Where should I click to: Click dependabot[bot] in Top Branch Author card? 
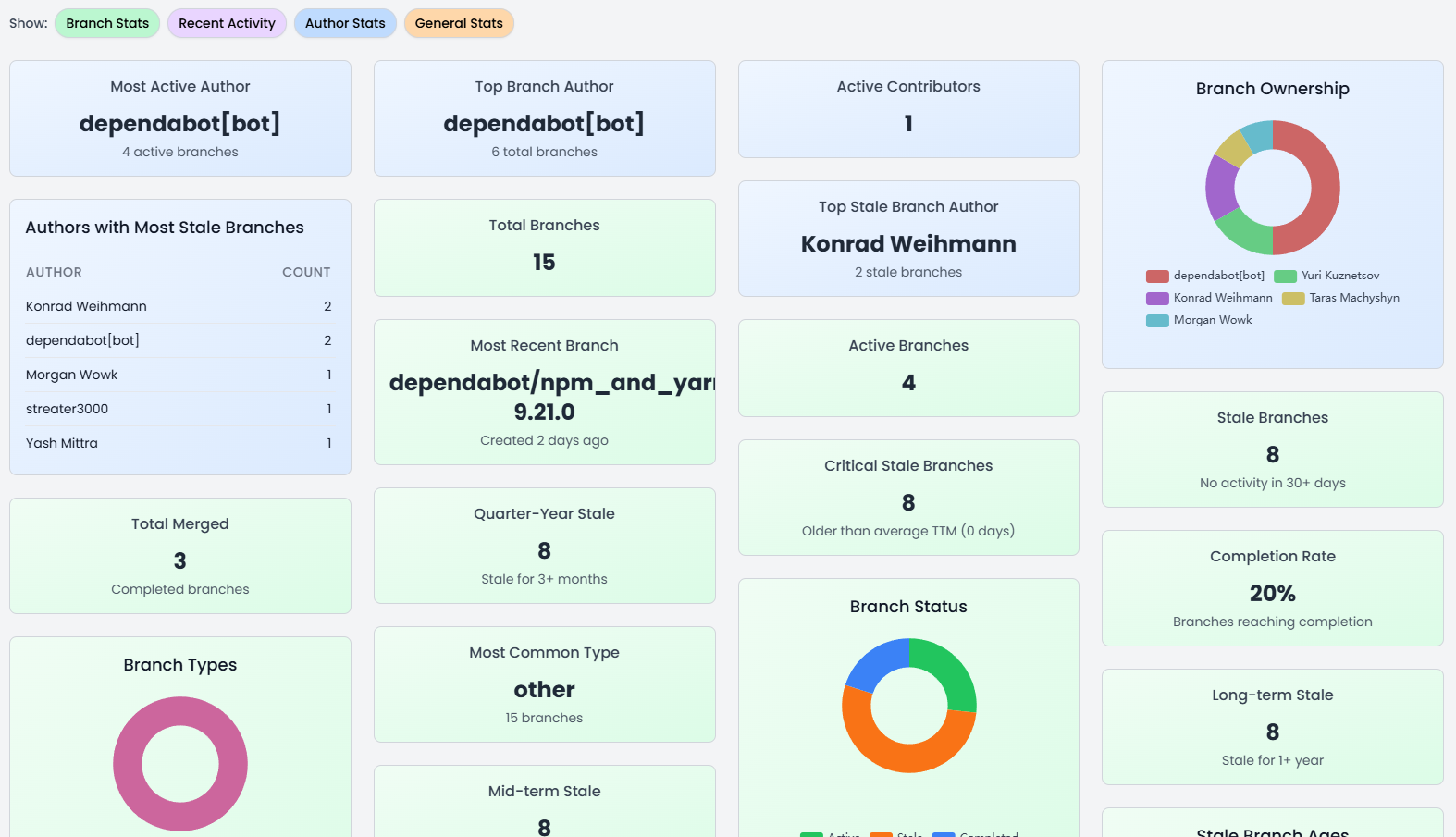pyautogui.click(x=544, y=123)
